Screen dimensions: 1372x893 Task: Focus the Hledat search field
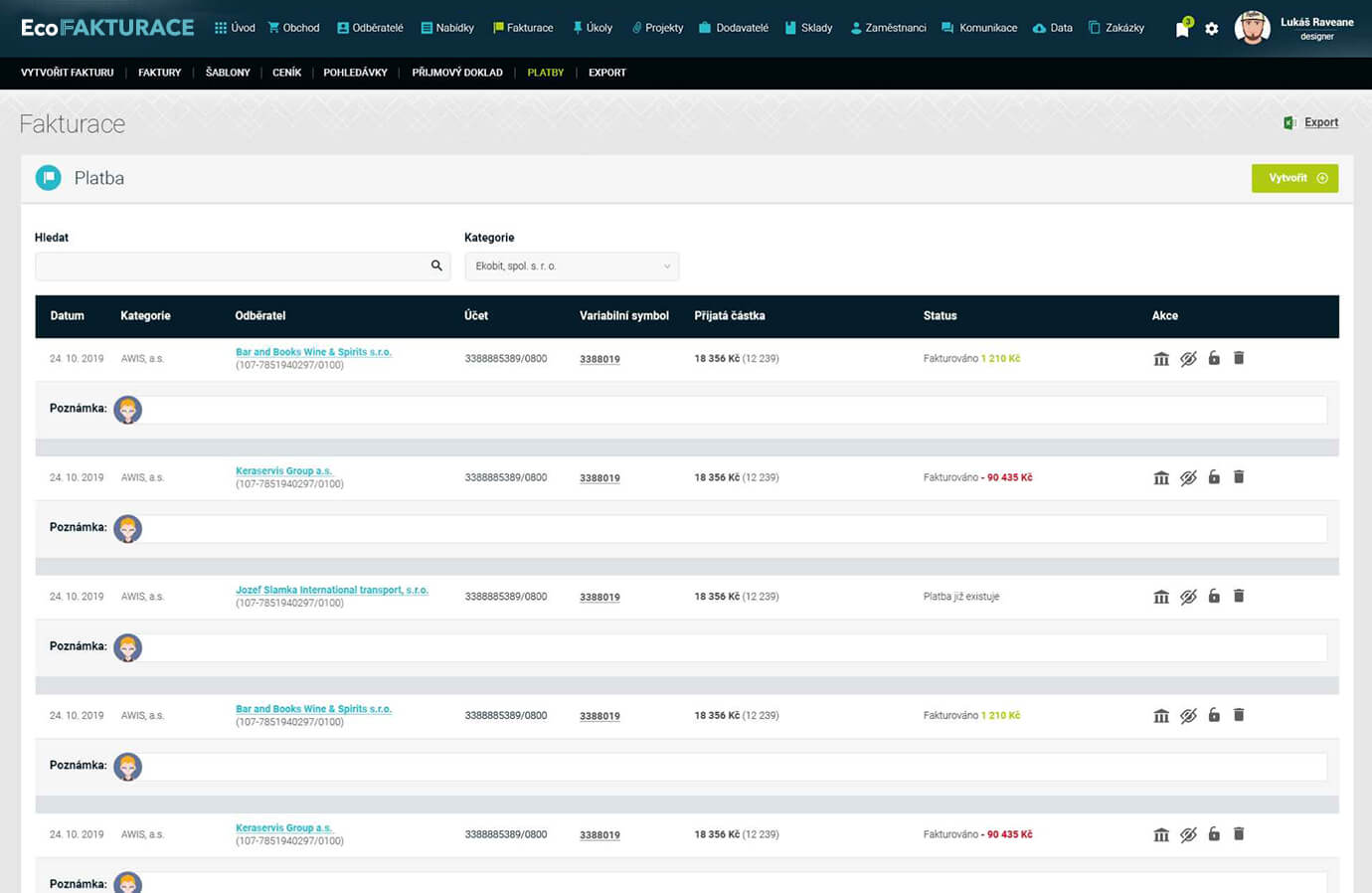tap(229, 267)
